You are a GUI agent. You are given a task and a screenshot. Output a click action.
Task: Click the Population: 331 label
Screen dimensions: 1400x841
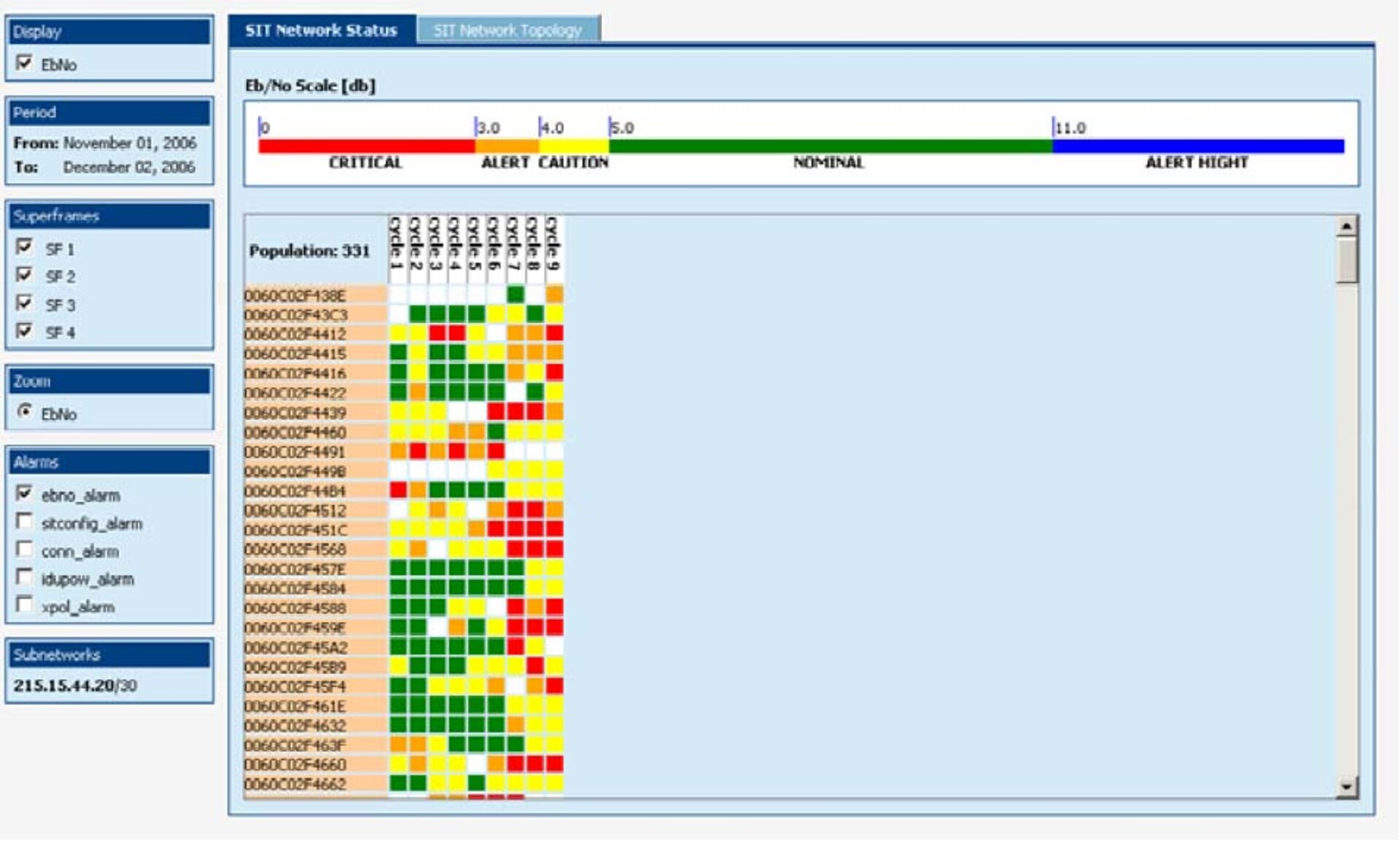tap(309, 251)
